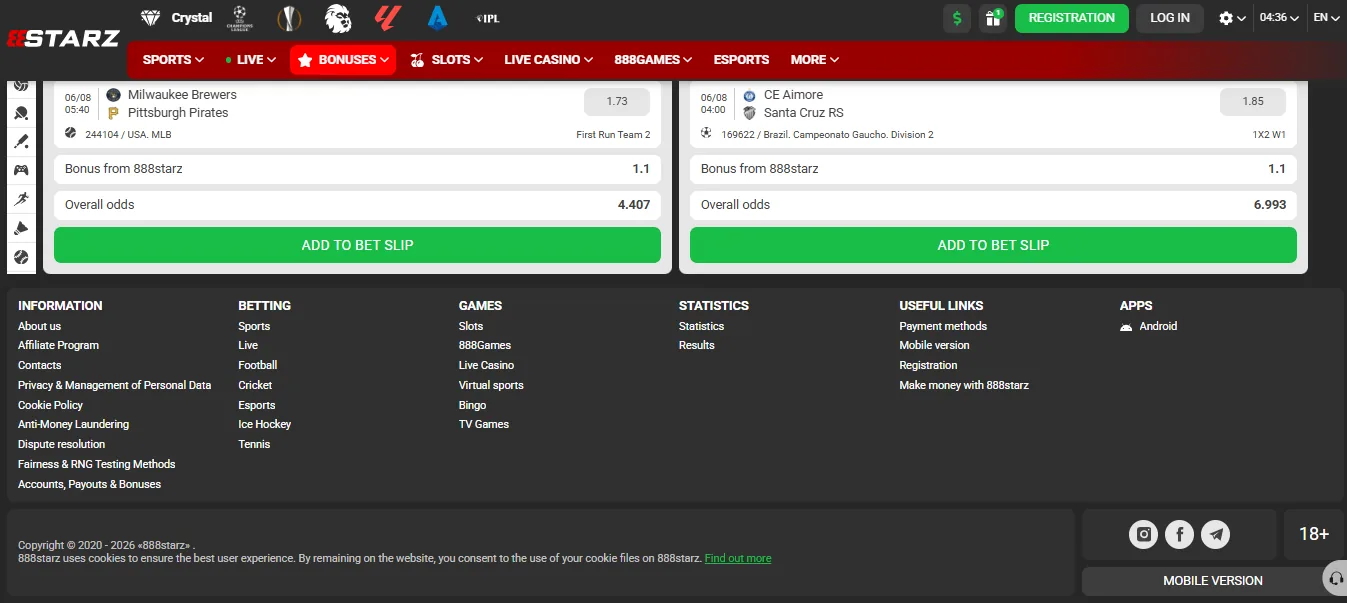Select the 1.85 odds for CE Aimore
The height and width of the screenshot is (603, 1347).
pyautogui.click(x=1253, y=102)
